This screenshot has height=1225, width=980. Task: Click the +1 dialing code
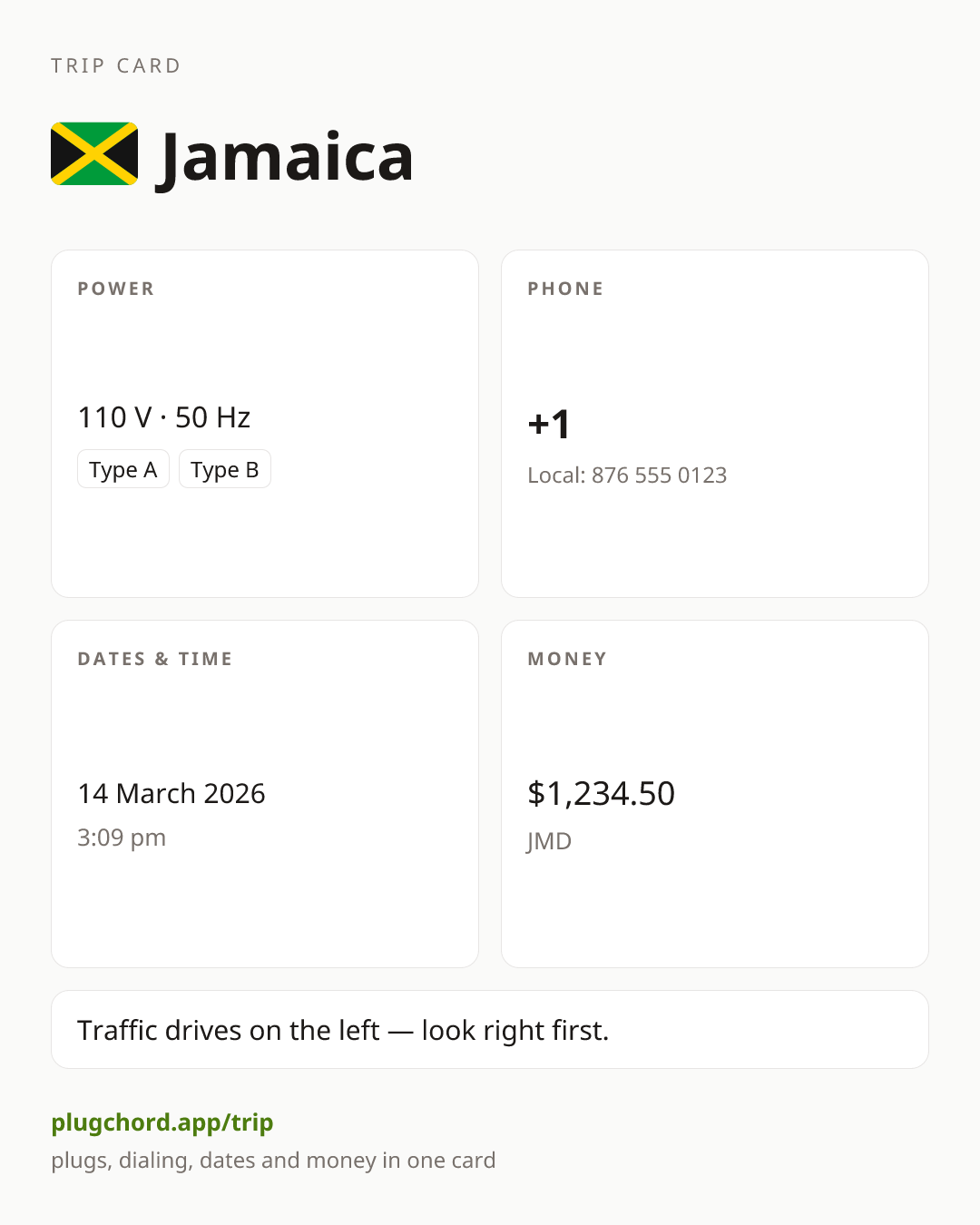[549, 424]
